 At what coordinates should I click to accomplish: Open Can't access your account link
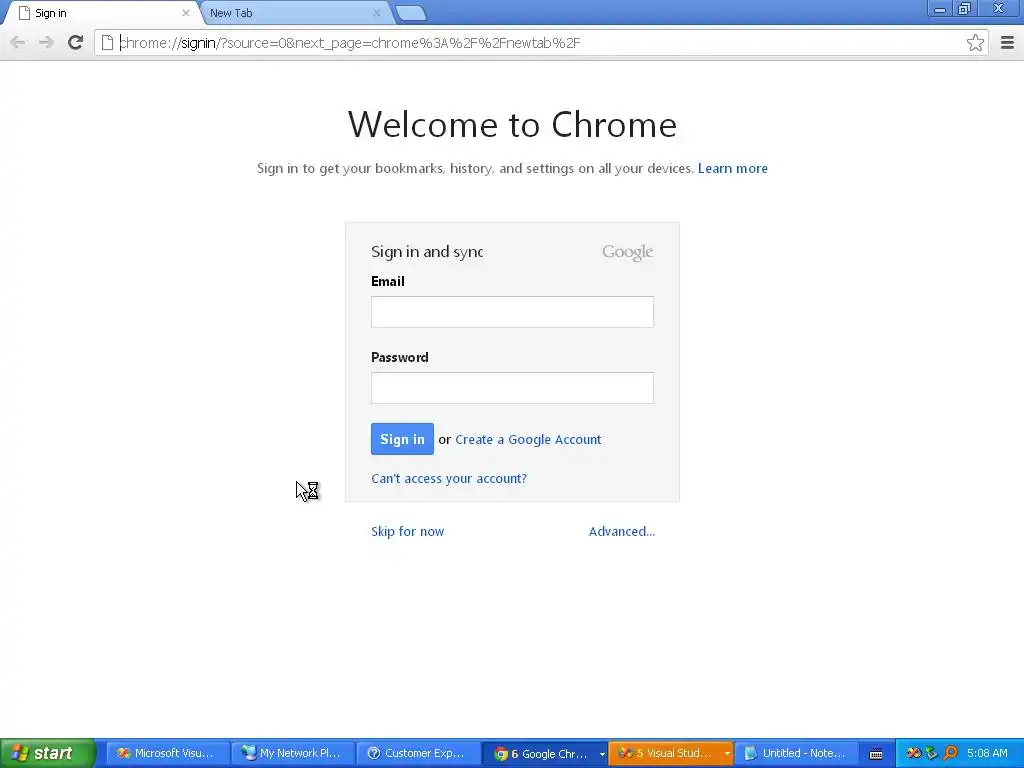coord(449,479)
